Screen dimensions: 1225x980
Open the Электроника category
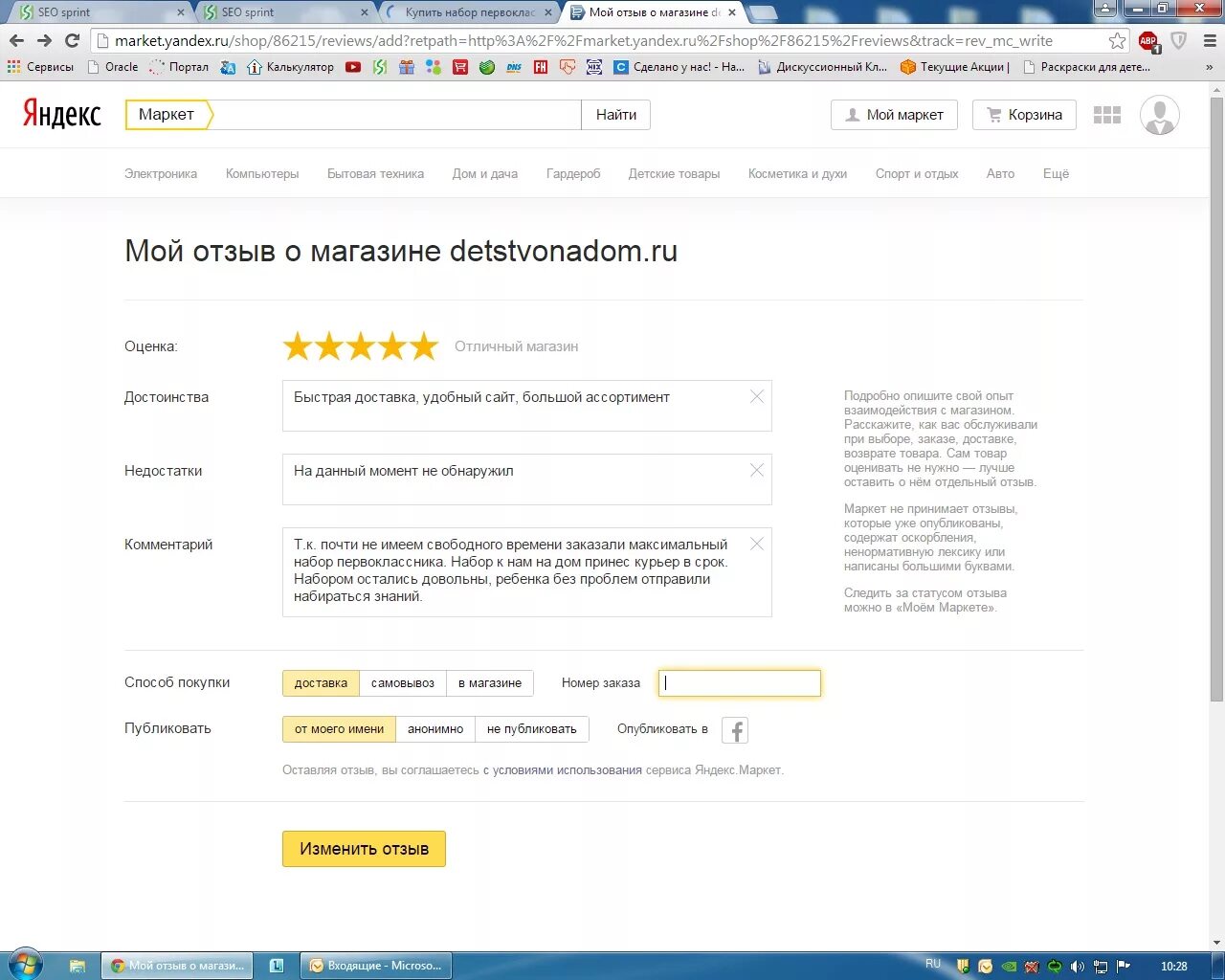(x=161, y=173)
